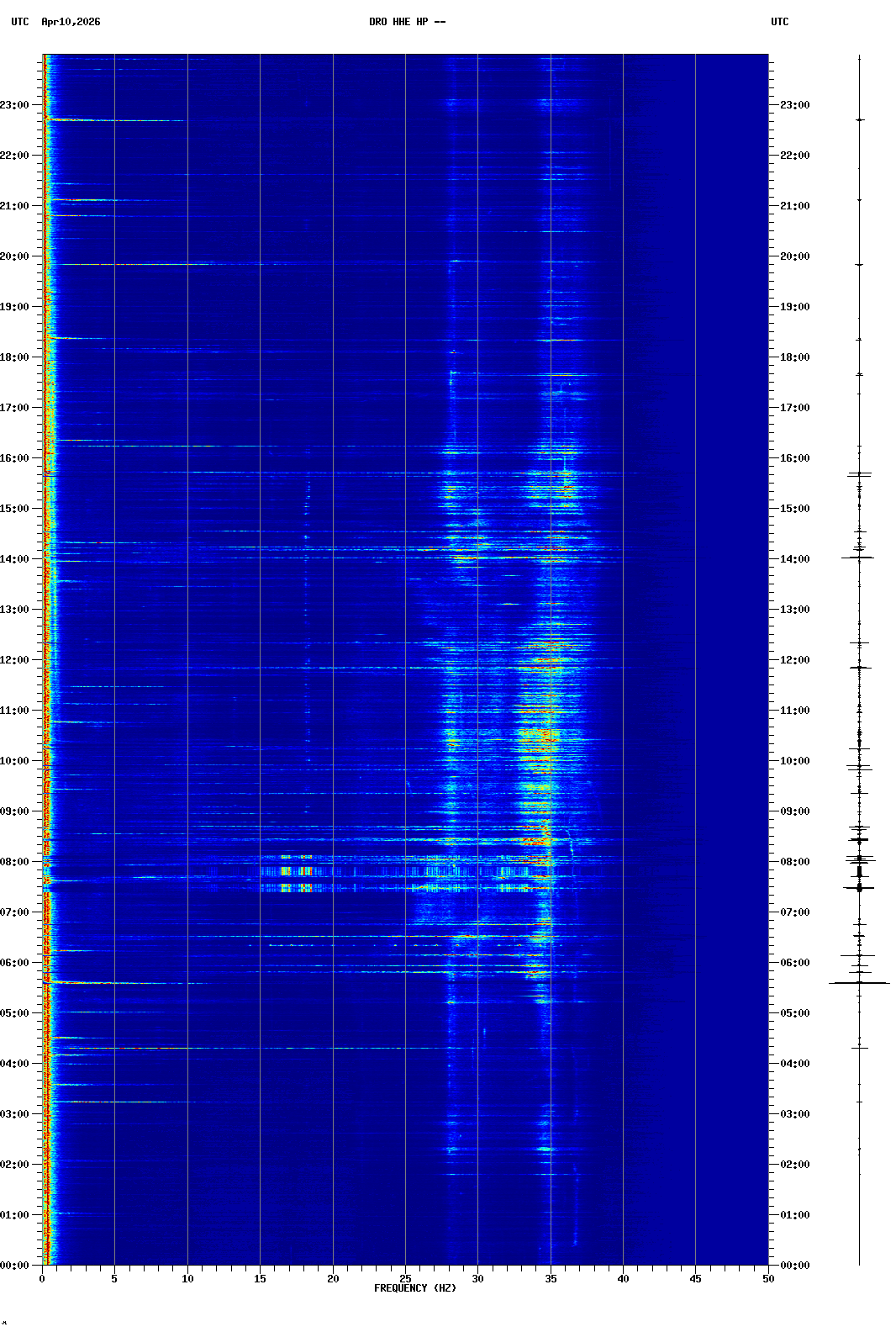Viewport: 896px width, 1332px height.
Task: Click the 45 Hz frequency tick label
Action: click(695, 1279)
